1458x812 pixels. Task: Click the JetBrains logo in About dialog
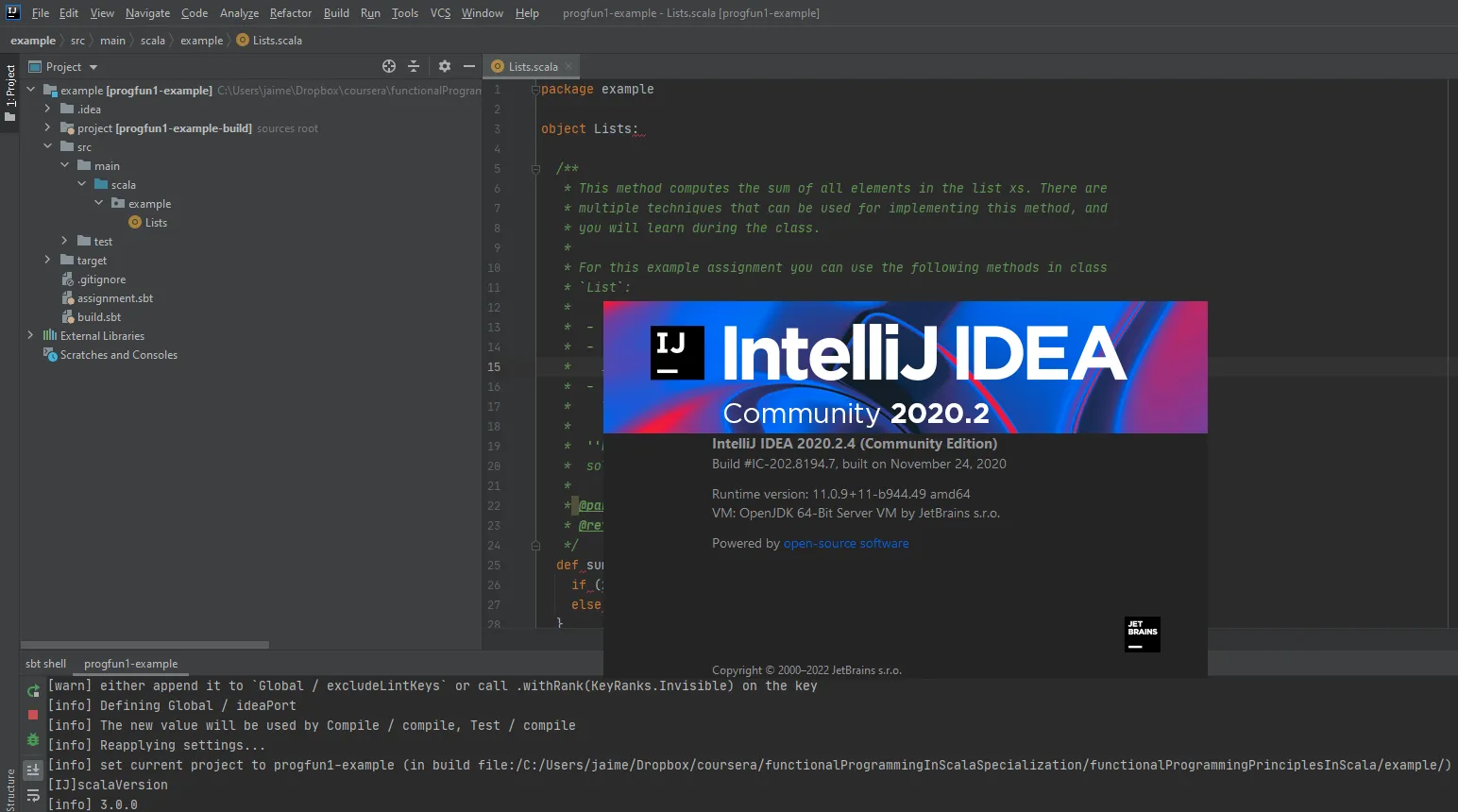click(1143, 634)
